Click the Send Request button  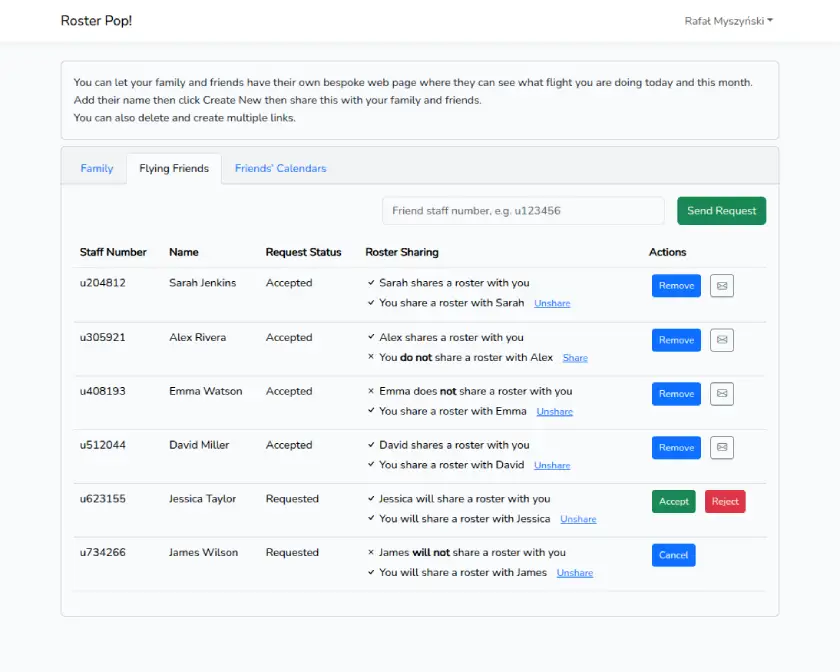coord(721,211)
